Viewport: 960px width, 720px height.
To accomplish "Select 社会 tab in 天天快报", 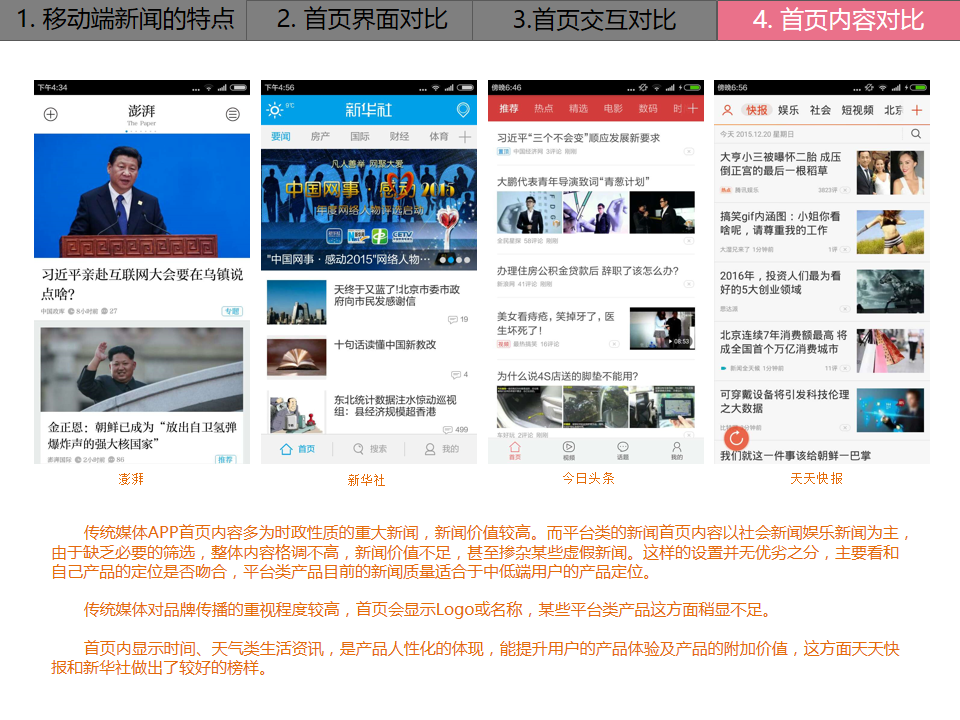I will [820, 110].
